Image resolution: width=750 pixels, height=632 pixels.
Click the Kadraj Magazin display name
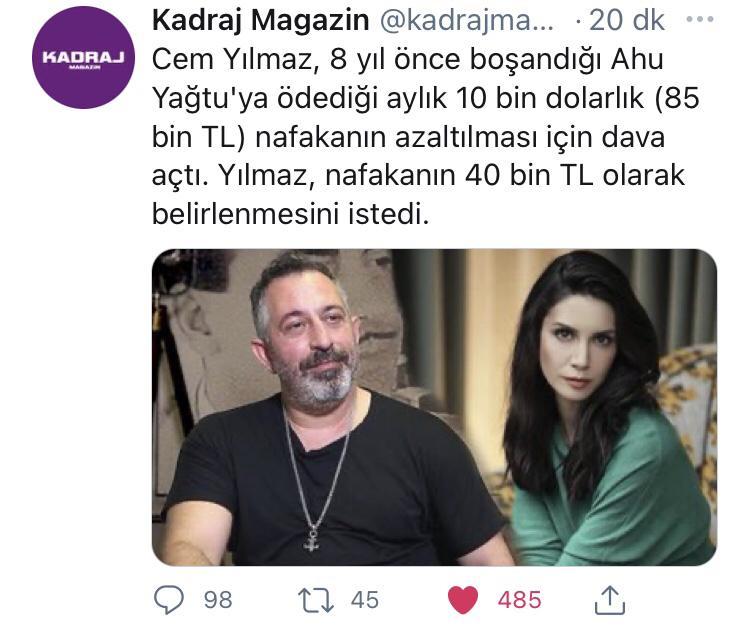coord(261,21)
